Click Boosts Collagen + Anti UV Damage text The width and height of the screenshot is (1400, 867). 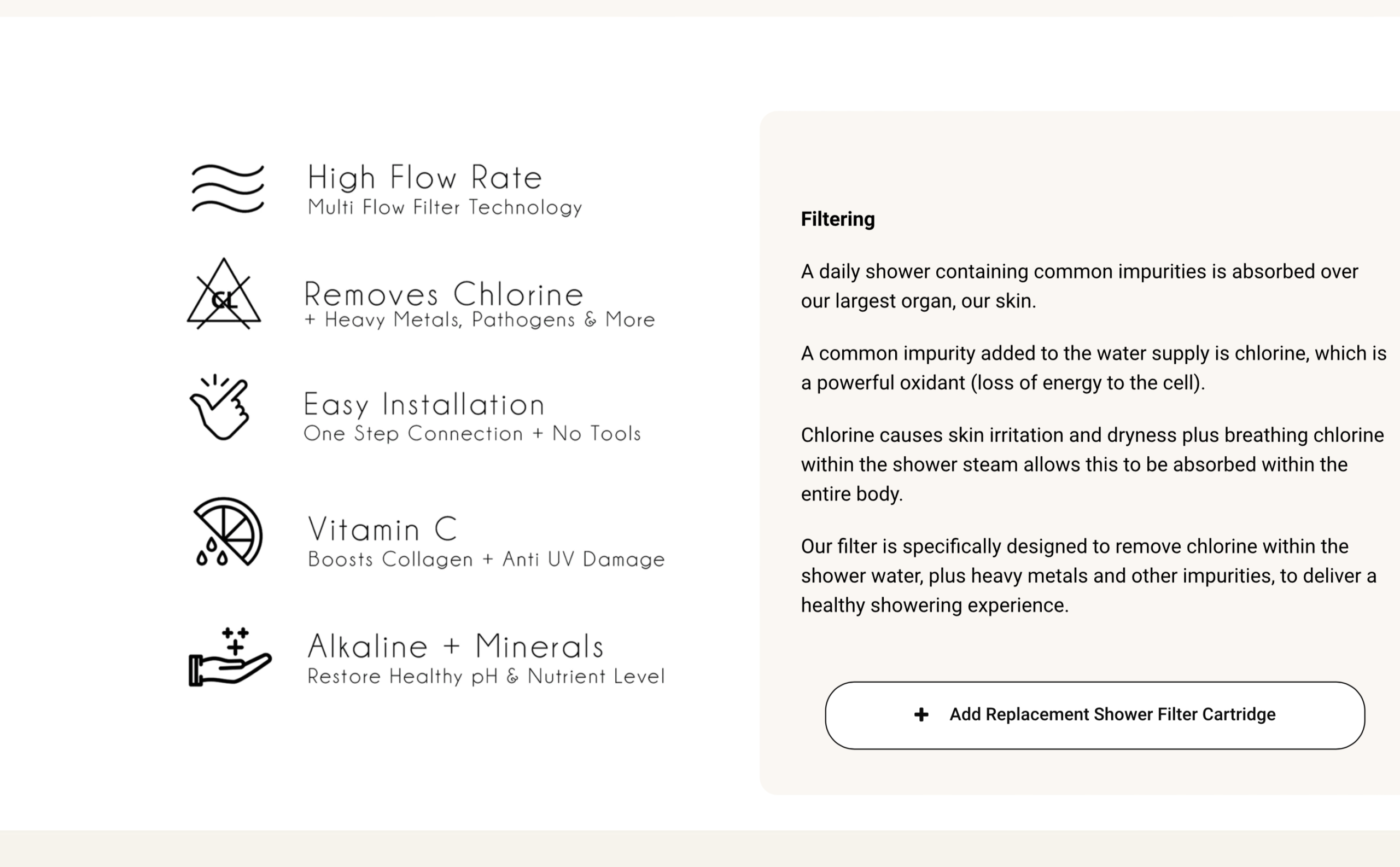[x=486, y=559]
